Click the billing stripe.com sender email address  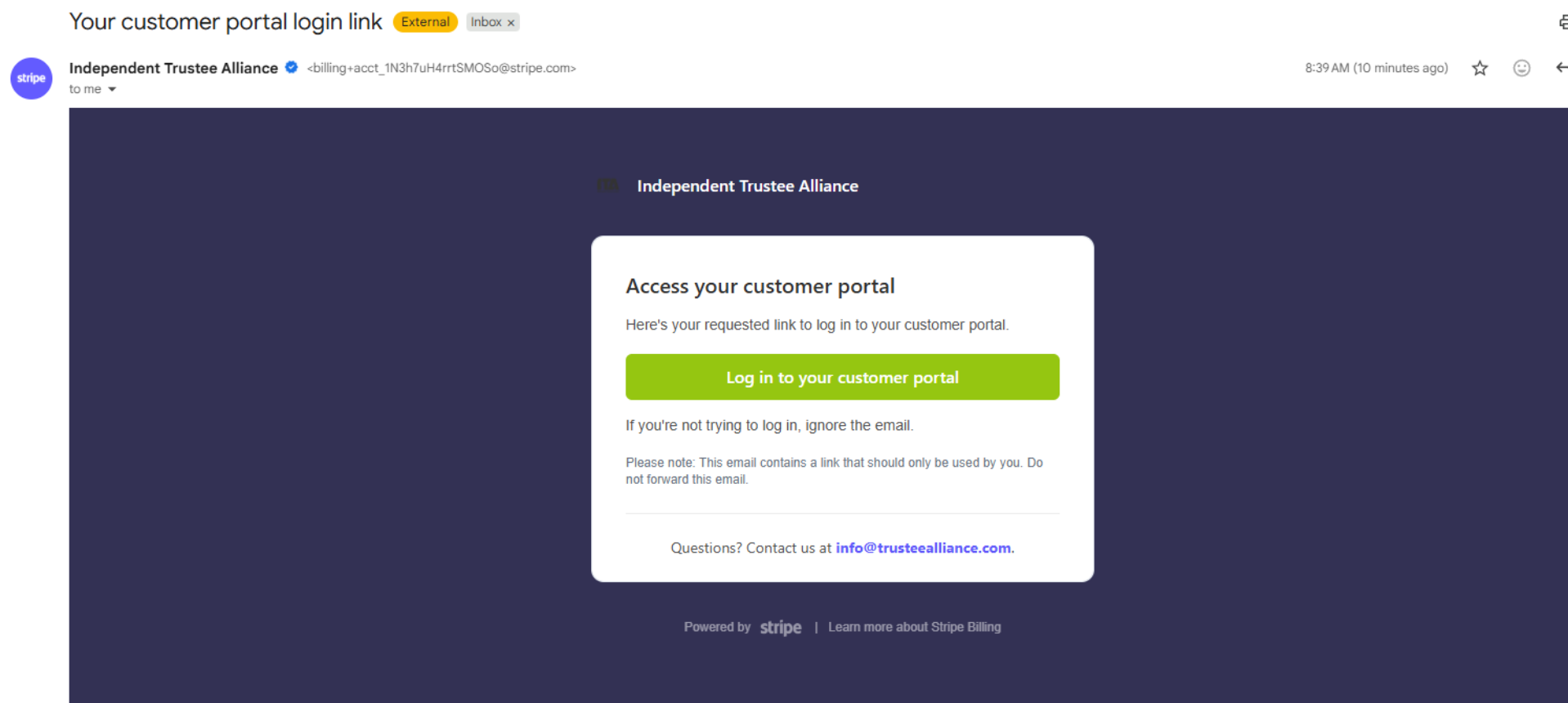pyautogui.click(x=441, y=68)
